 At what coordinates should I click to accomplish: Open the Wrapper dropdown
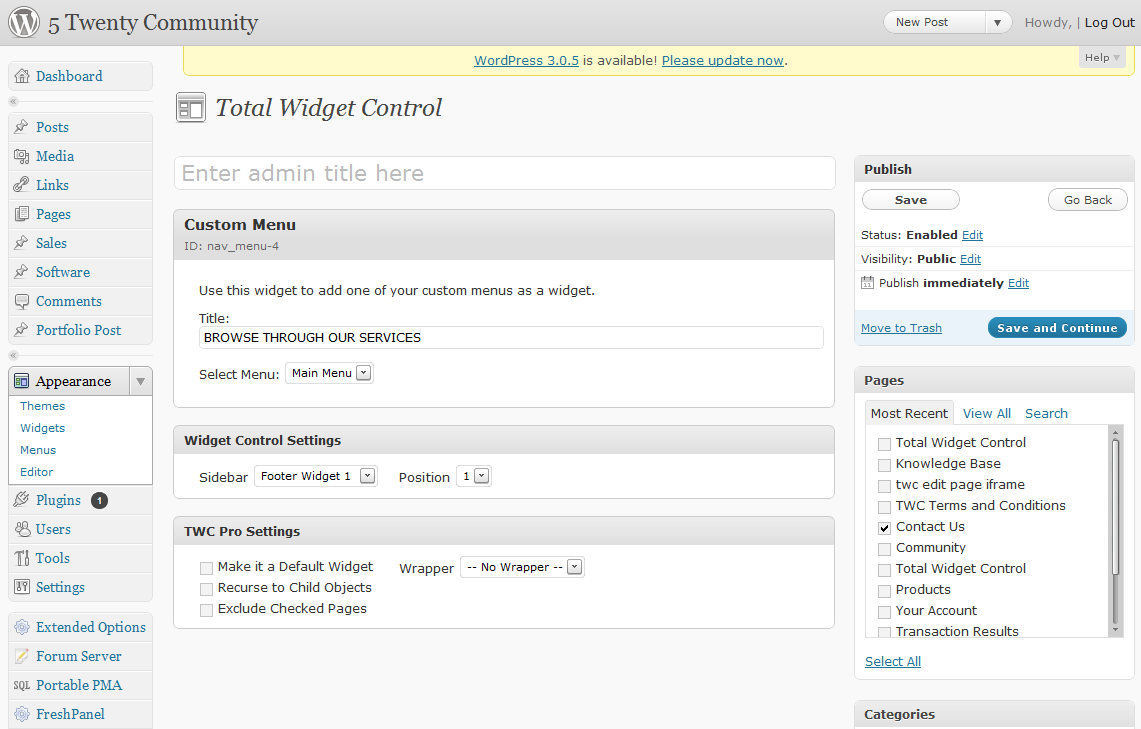522,567
